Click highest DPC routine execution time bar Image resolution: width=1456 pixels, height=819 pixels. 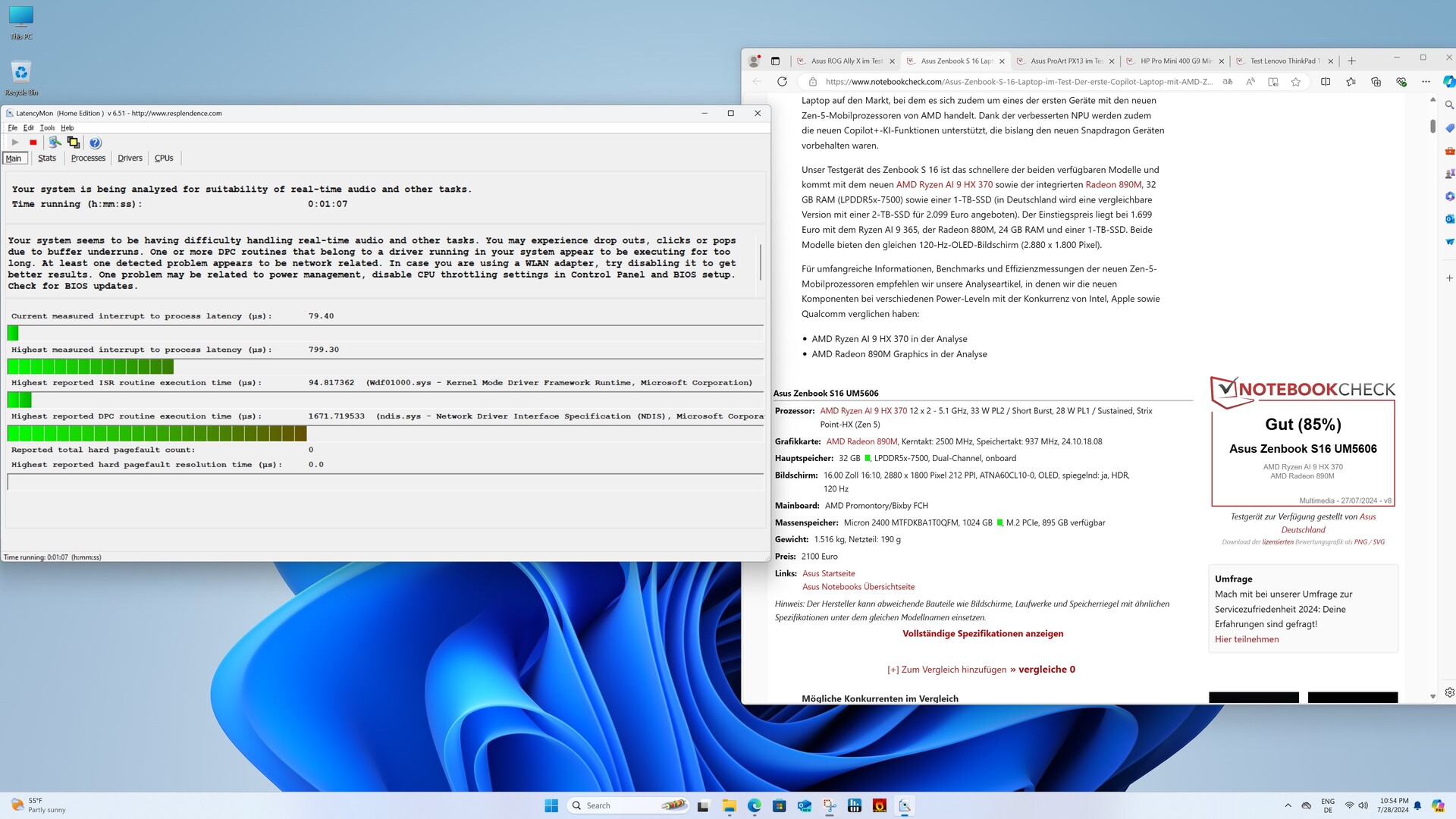click(157, 434)
